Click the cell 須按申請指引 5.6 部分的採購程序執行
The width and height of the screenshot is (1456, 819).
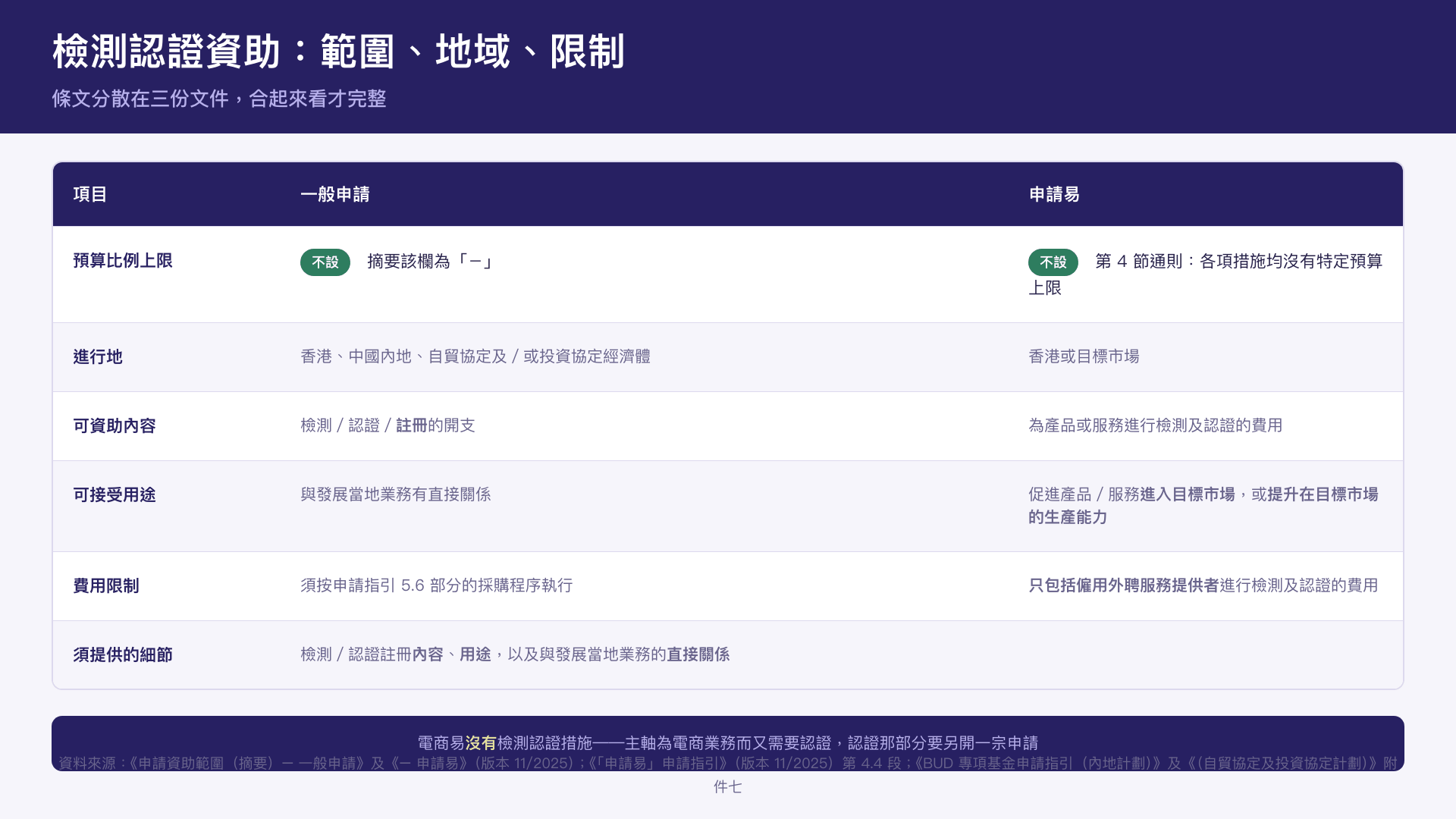(436, 585)
